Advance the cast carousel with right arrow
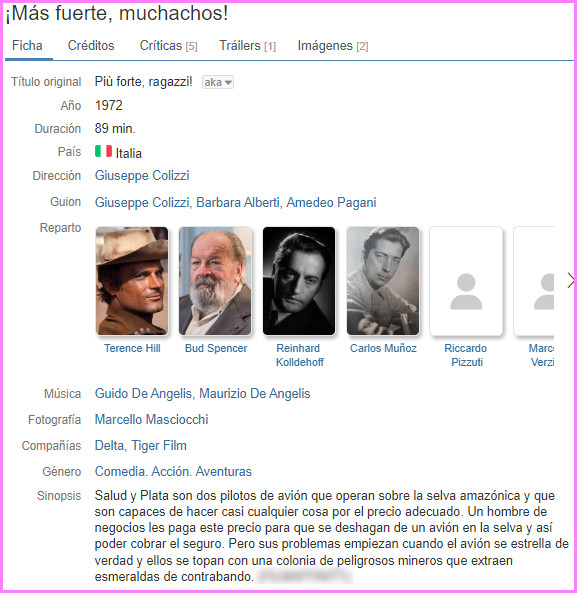Viewport: 577px width, 593px height. (571, 281)
